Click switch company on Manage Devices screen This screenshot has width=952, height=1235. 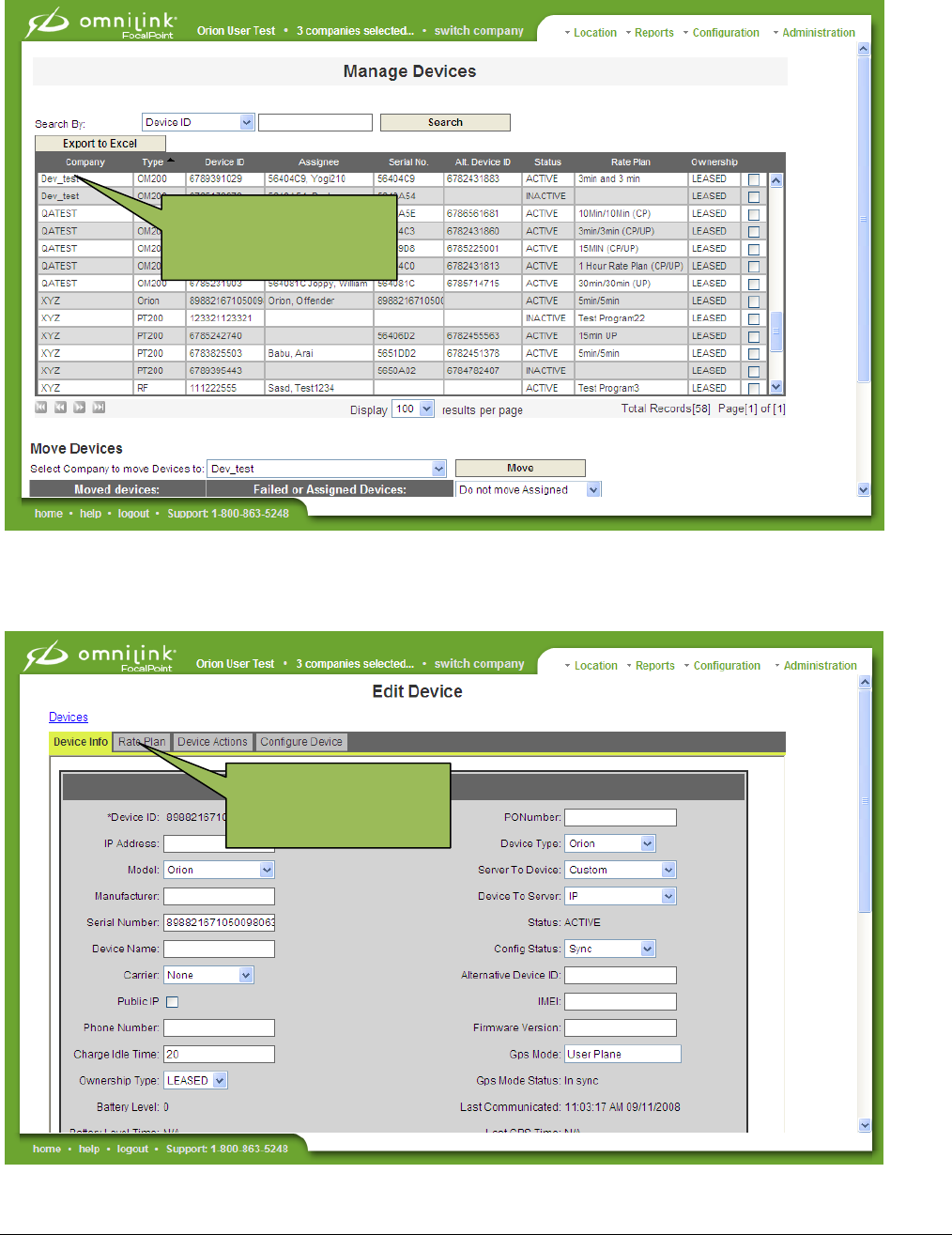coord(479,31)
